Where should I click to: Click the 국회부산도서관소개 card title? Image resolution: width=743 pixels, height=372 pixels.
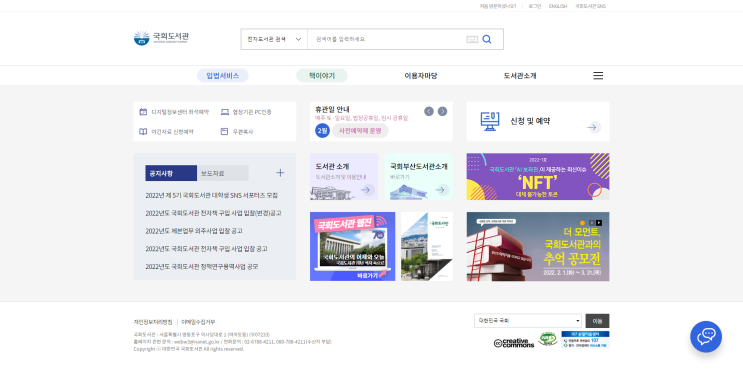point(418,166)
